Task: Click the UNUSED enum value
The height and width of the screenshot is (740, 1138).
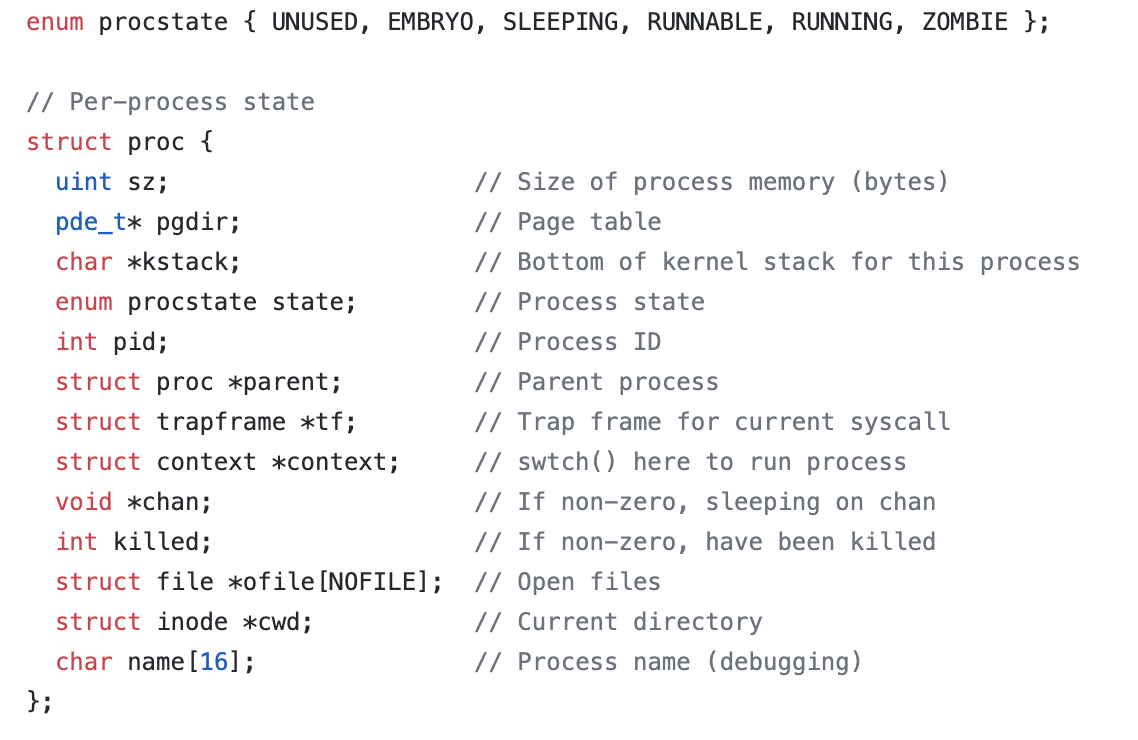Action: [x=314, y=22]
